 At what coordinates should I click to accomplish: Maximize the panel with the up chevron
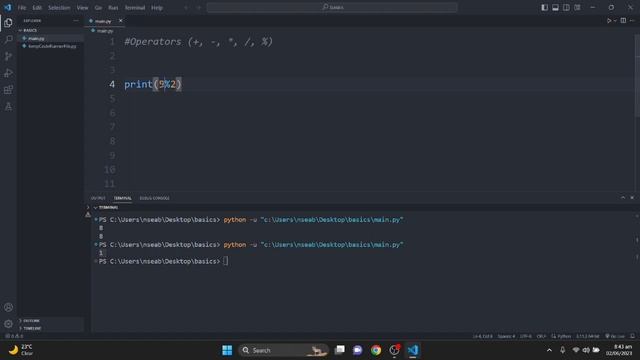(623, 198)
